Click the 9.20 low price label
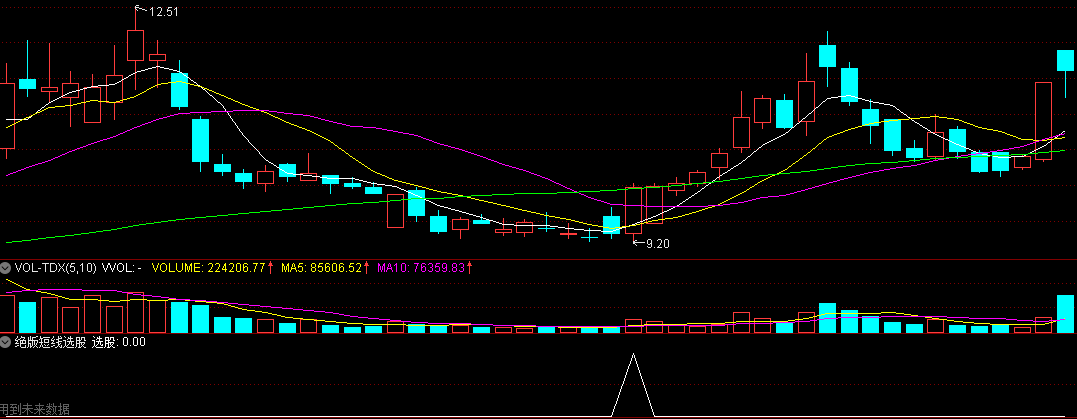The width and height of the screenshot is (1077, 419). [x=657, y=243]
